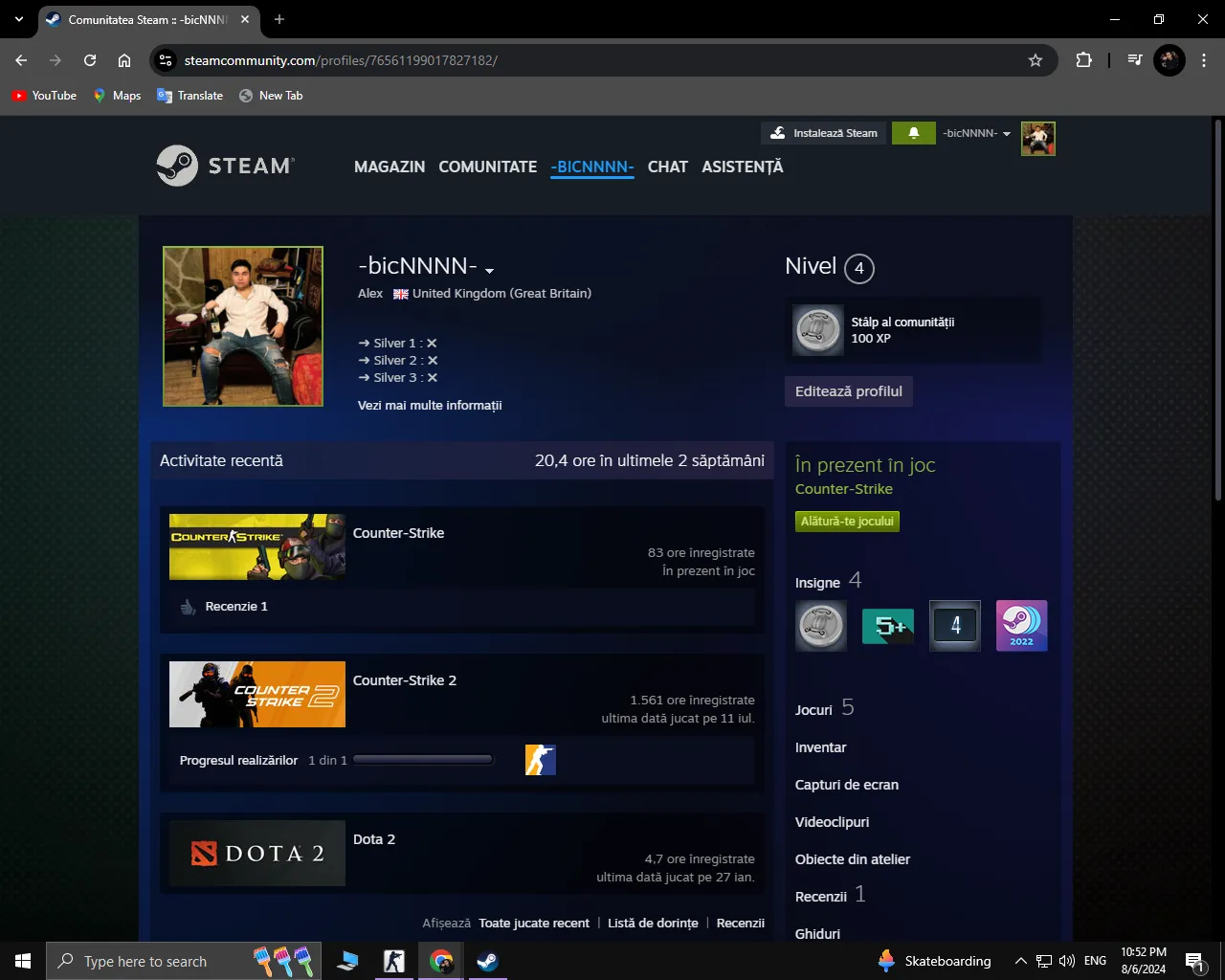Expand the -bicNNNN- account dropdown in header
Screen dimensions: 1225x980
(x=976, y=133)
